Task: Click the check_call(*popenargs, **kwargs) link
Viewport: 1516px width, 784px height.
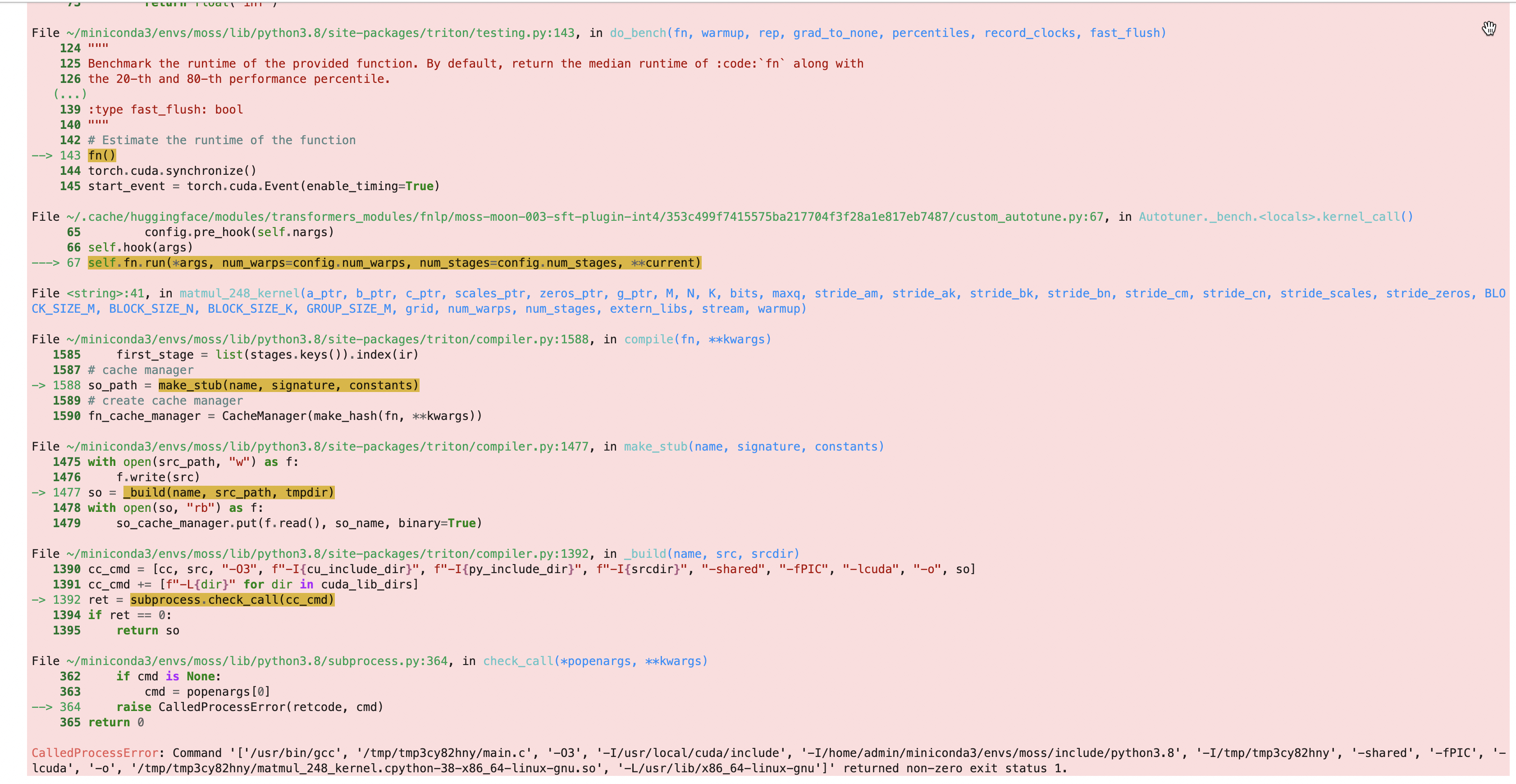Action: tap(594, 661)
